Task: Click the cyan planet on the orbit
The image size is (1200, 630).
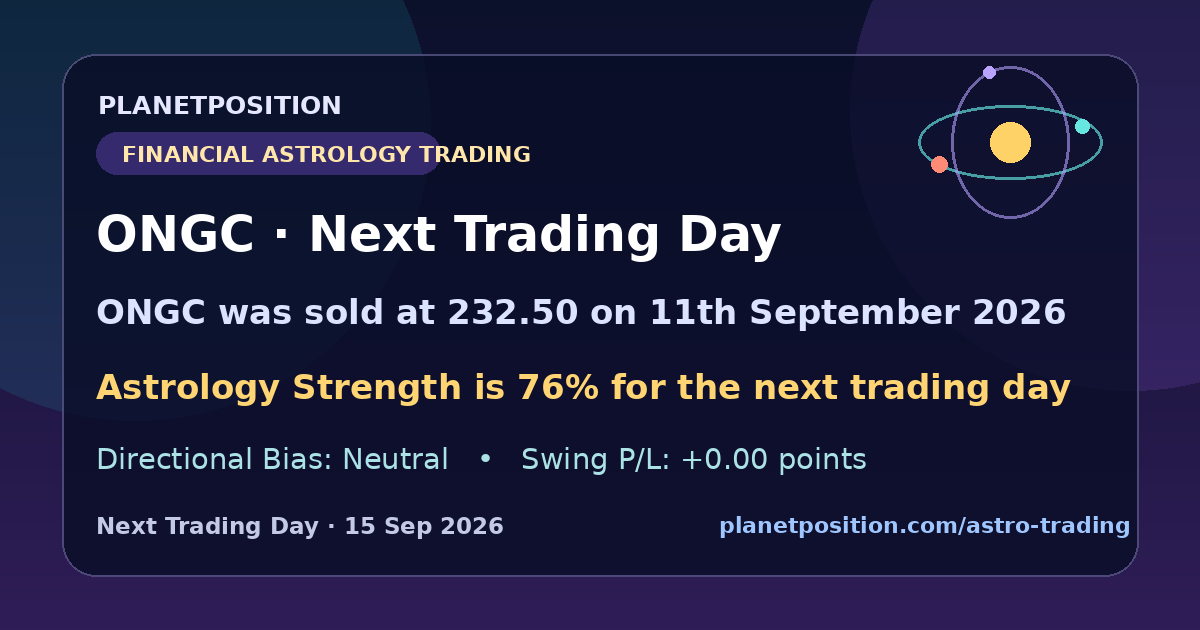Action: [x=1082, y=126]
